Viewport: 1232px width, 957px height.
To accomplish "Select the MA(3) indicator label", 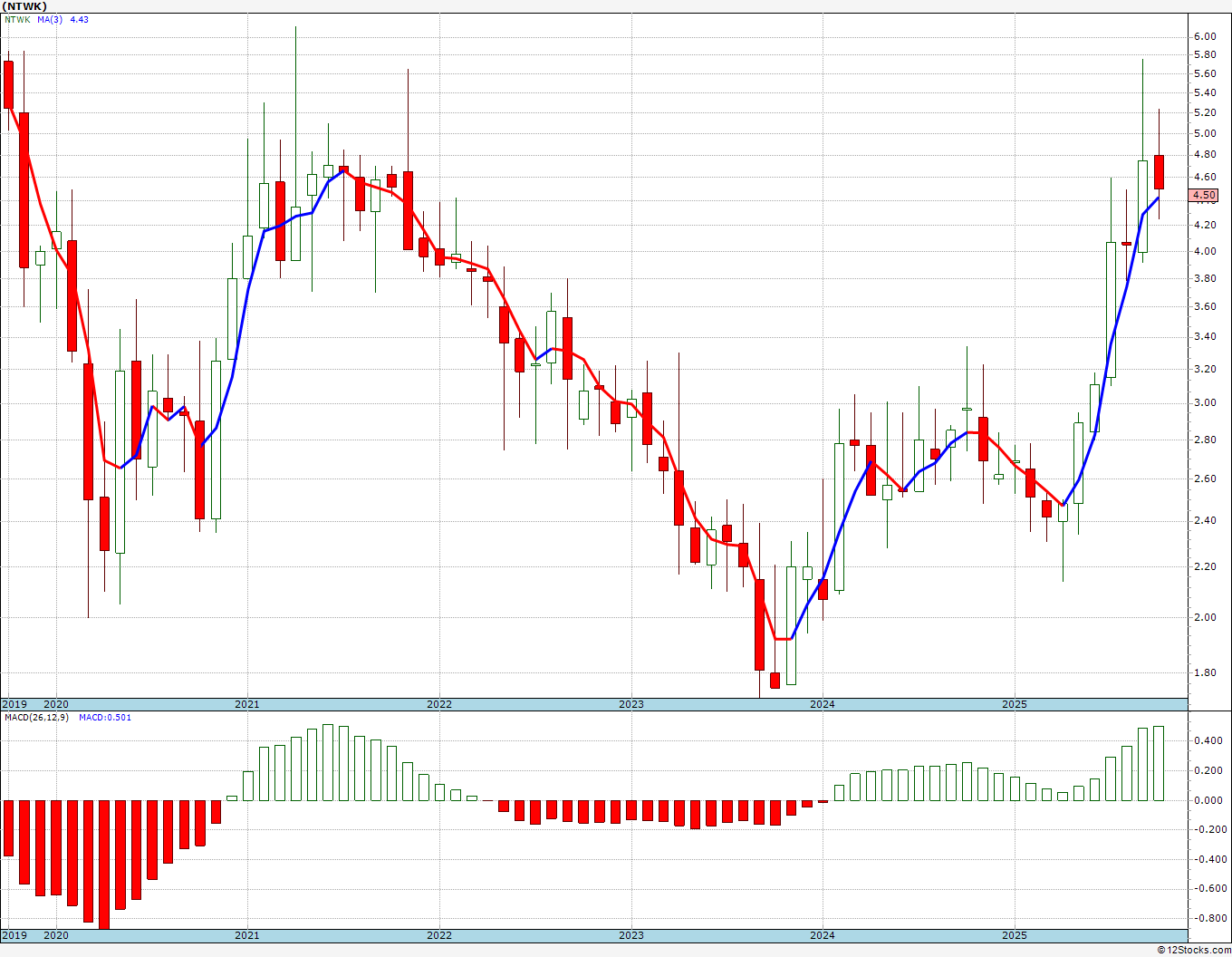I will [50, 19].
